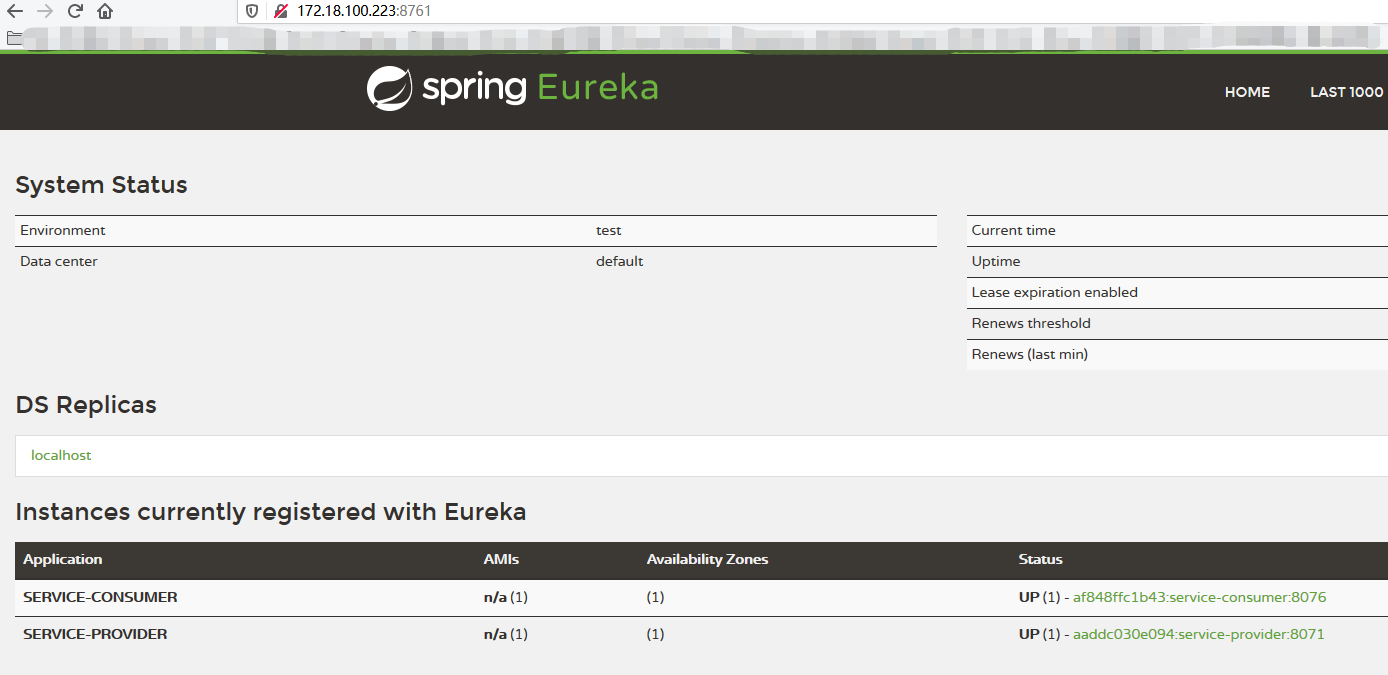Click the UP (1) status of SERVICE-PROVIDER

click(1039, 634)
